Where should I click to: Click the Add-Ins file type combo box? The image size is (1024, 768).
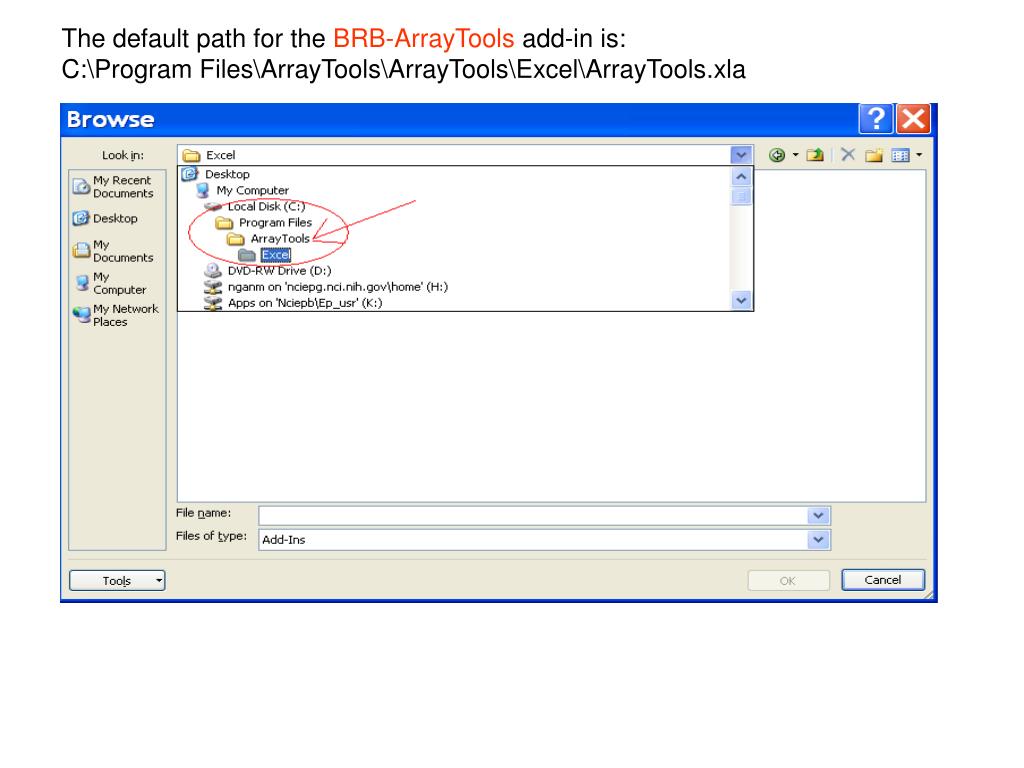click(544, 539)
